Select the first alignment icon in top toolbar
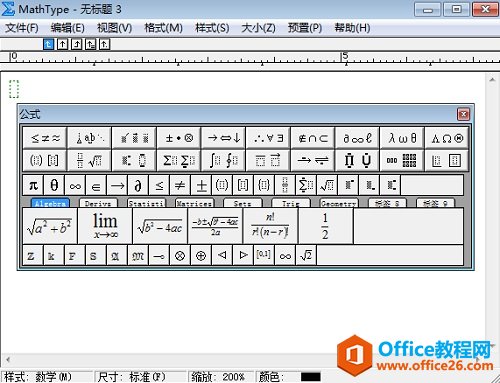500x383 pixels. pyautogui.click(x=49, y=44)
